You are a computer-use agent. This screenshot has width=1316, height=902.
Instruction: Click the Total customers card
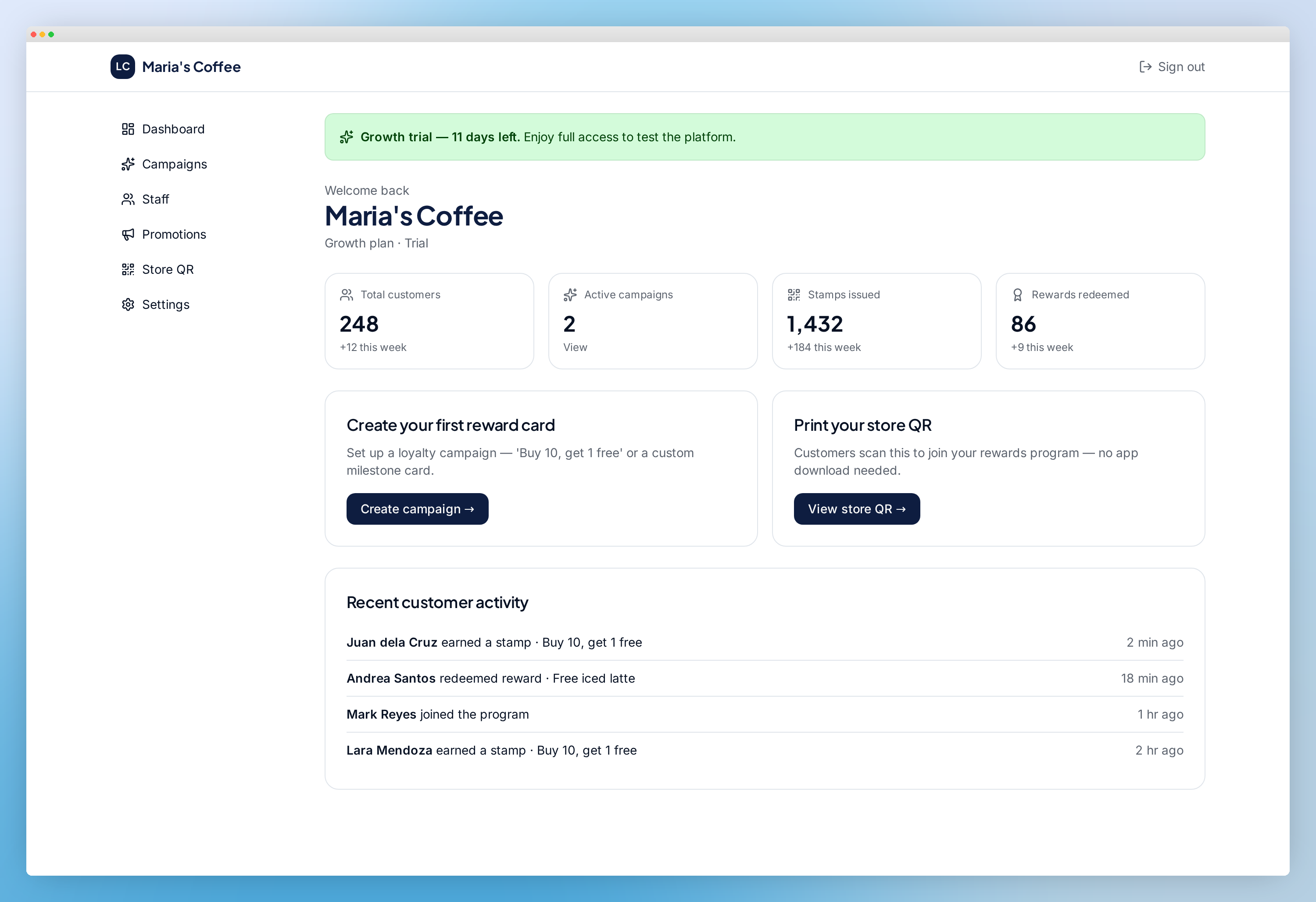click(429, 322)
